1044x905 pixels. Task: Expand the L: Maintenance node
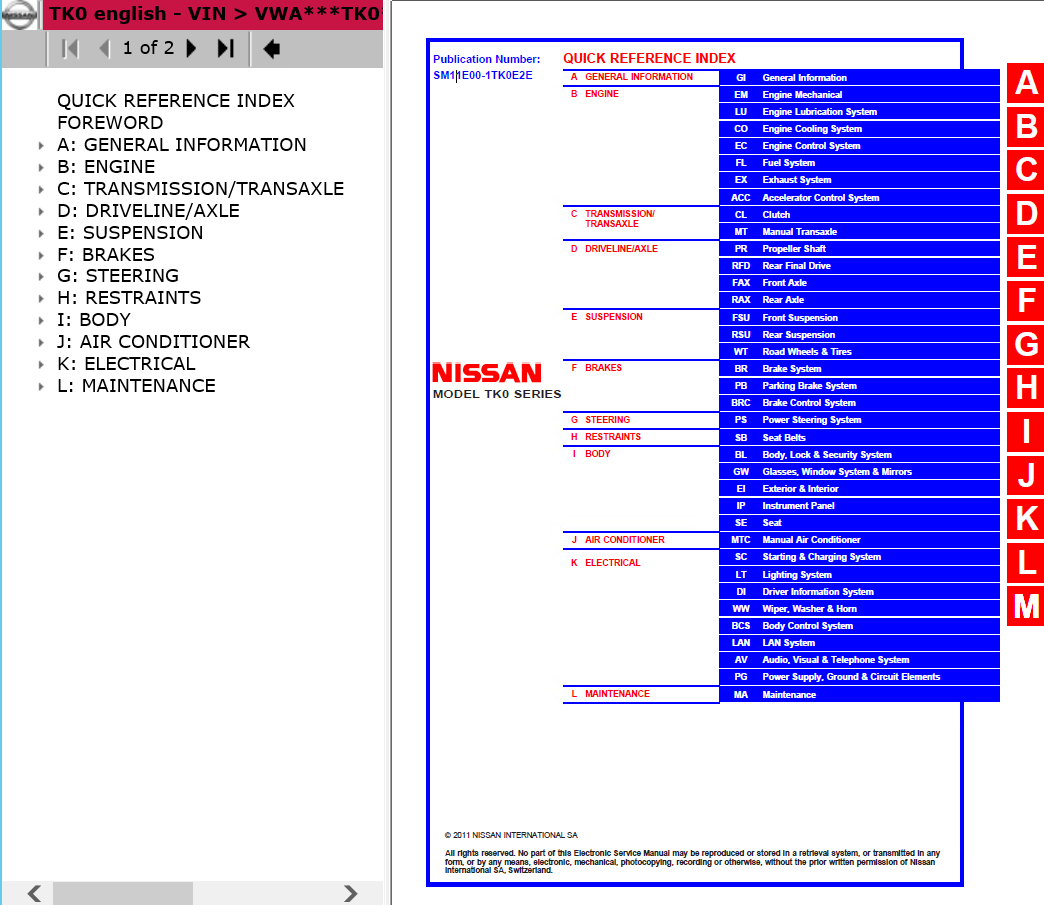[x=41, y=386]
